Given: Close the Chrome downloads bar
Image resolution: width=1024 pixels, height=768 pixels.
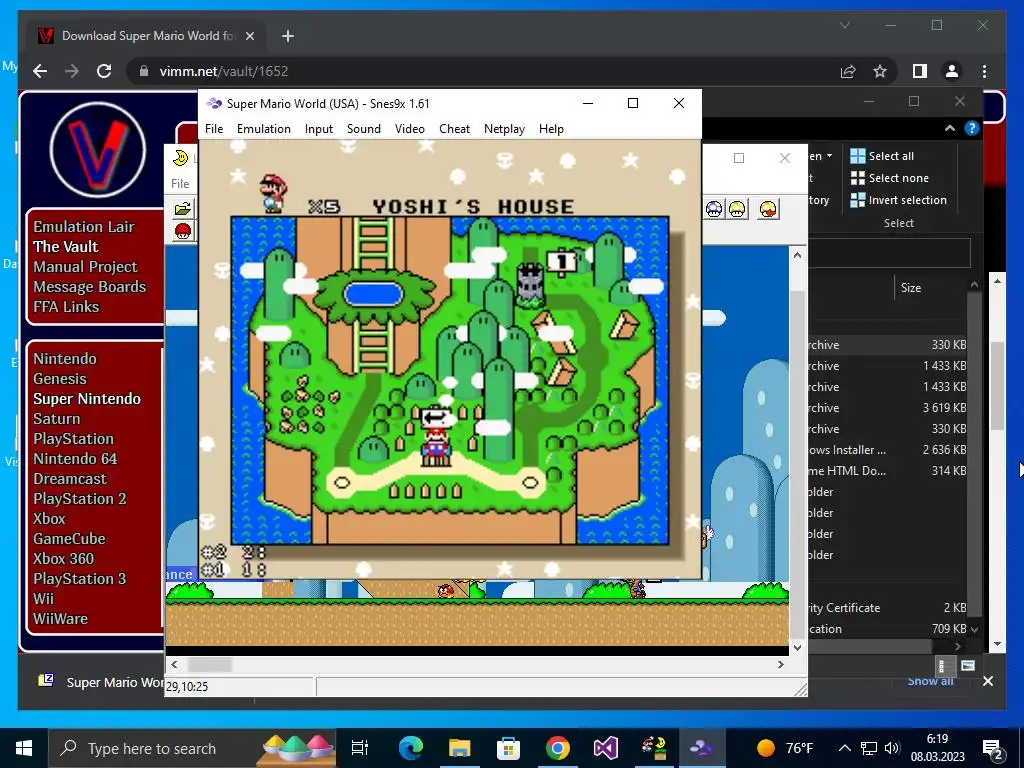Looking at the screenshot, I should [x=987, y=681].
